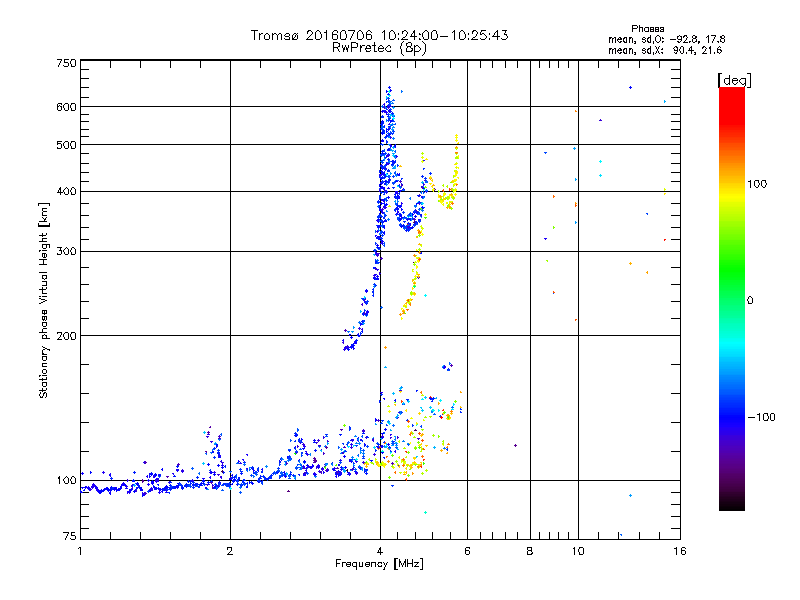Click the y-axis tick label "500"
Screen dimensions: 800x600
pyautogui.click(x=66, y=145)
